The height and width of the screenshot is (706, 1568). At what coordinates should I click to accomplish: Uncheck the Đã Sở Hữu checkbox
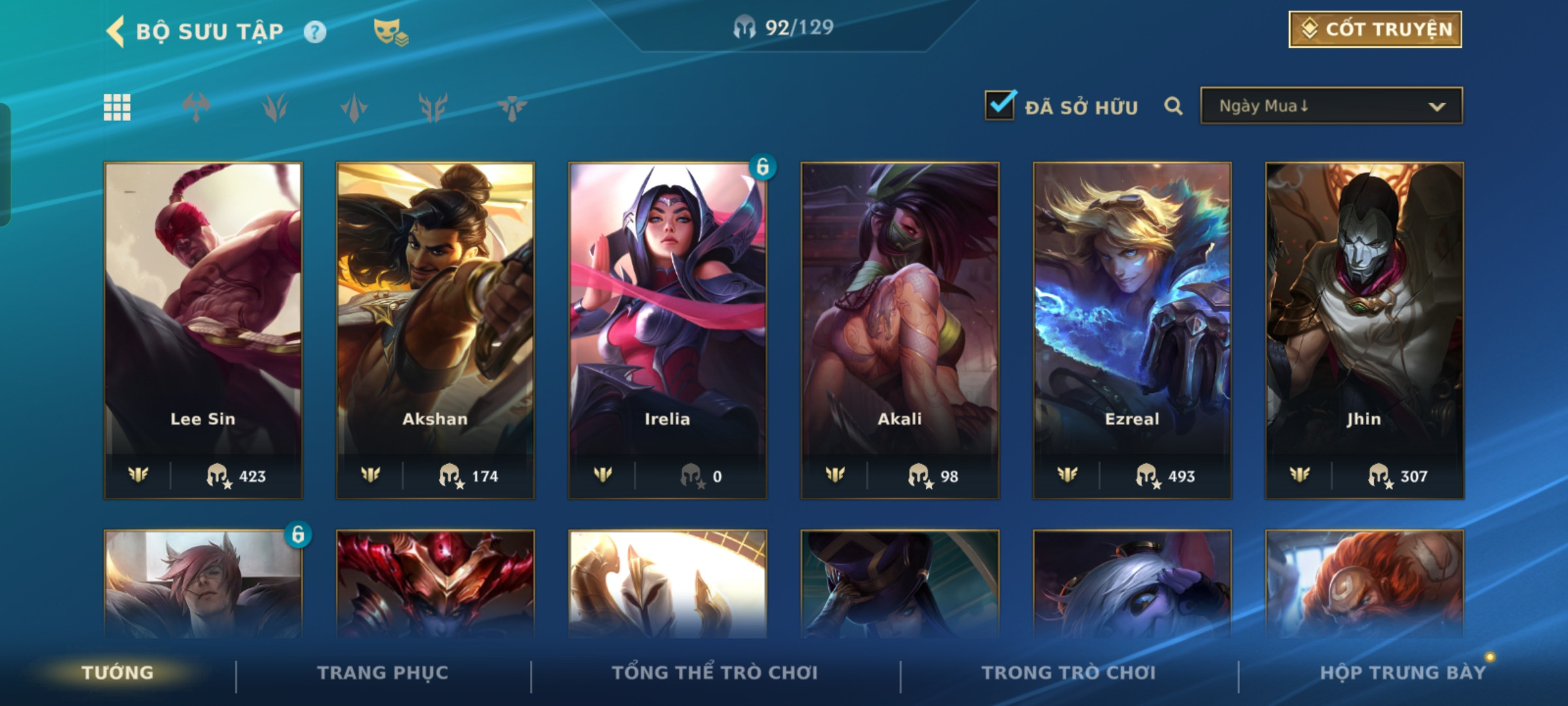[1000, 105]
